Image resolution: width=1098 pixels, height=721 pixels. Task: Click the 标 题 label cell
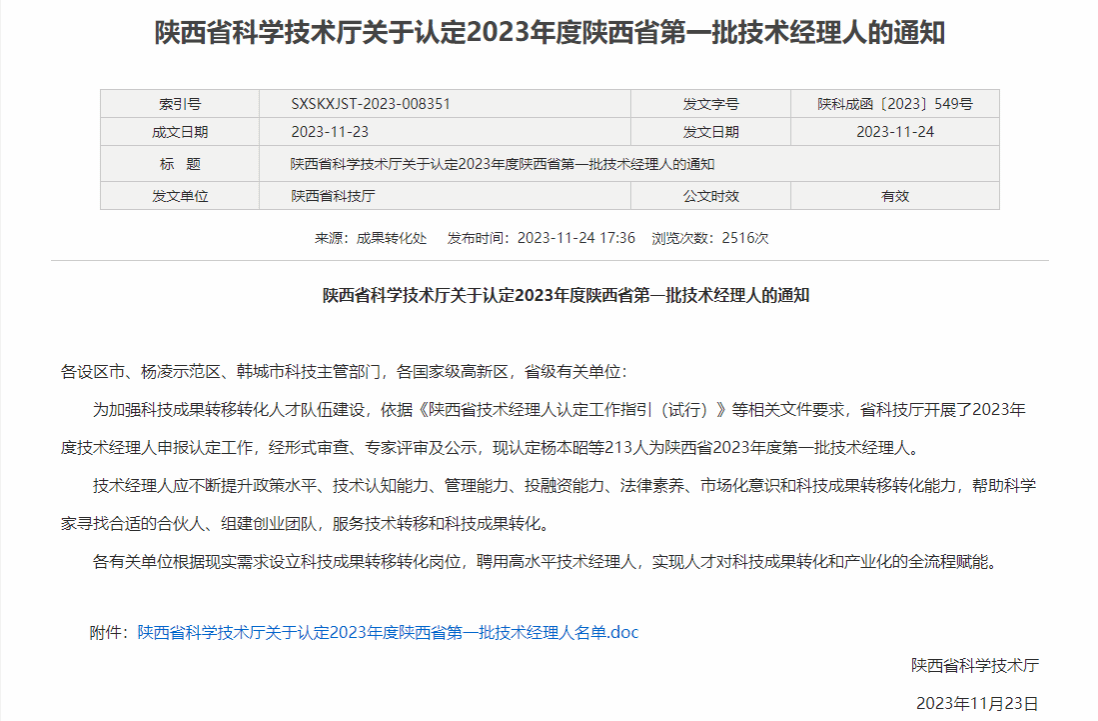tap(180, 164)
